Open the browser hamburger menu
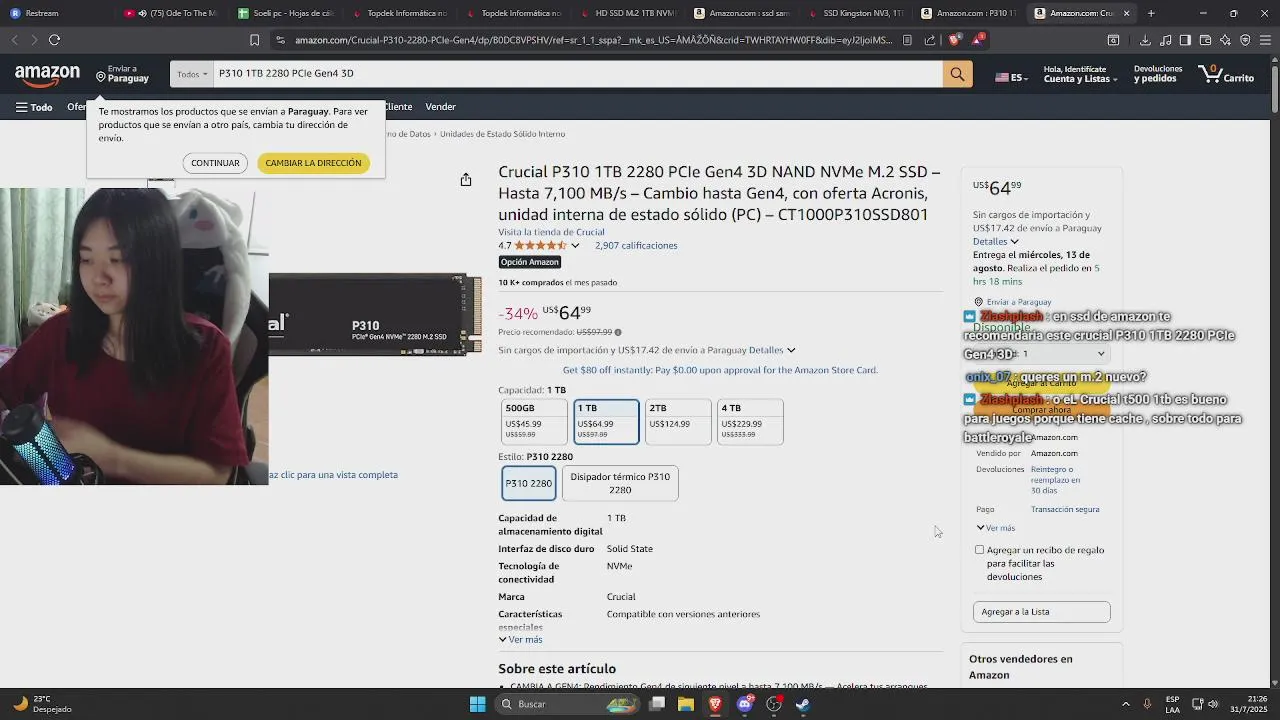Image resolution: width=1280 pixels, height=720 pixels. pyautogui.click(x=1265, y=40)
